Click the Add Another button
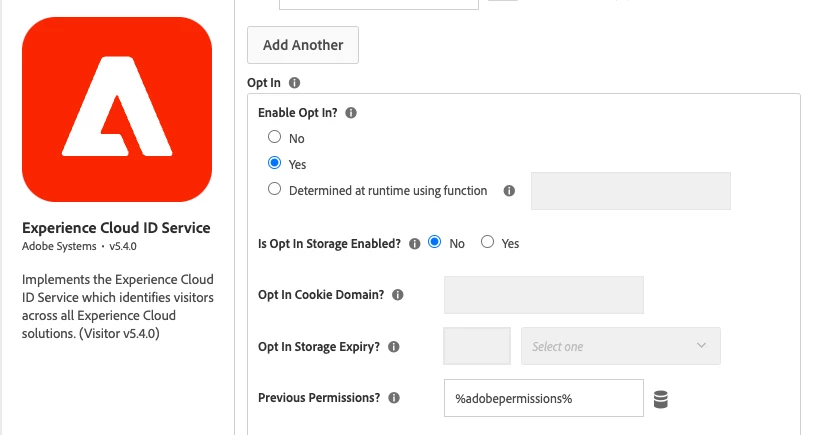The width and height of the screenshot is (838, 435). coord(302,45)
